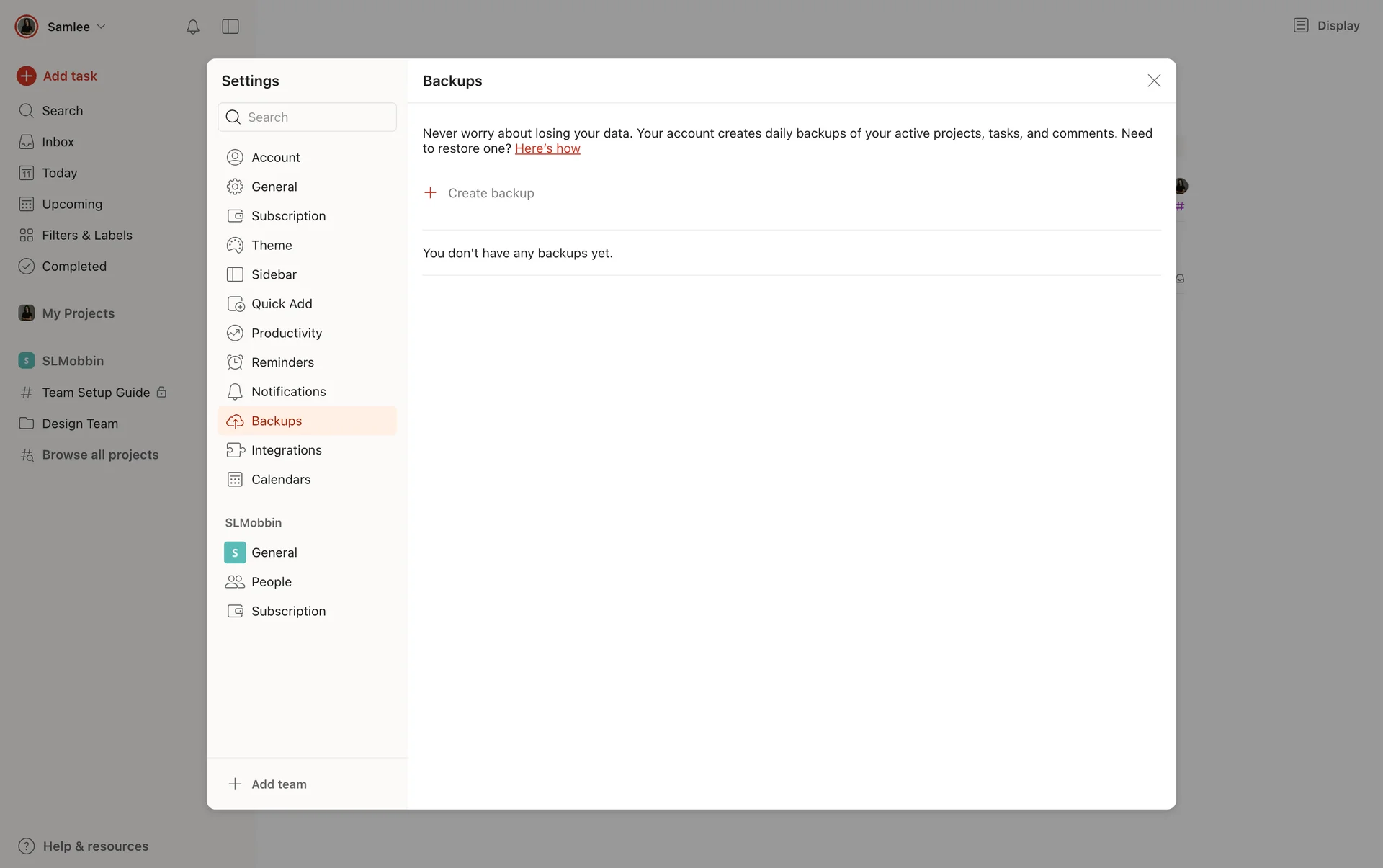Click the Create backup button
The image size is (1383, 868).
pyautogui.click(x=491, y=193)
